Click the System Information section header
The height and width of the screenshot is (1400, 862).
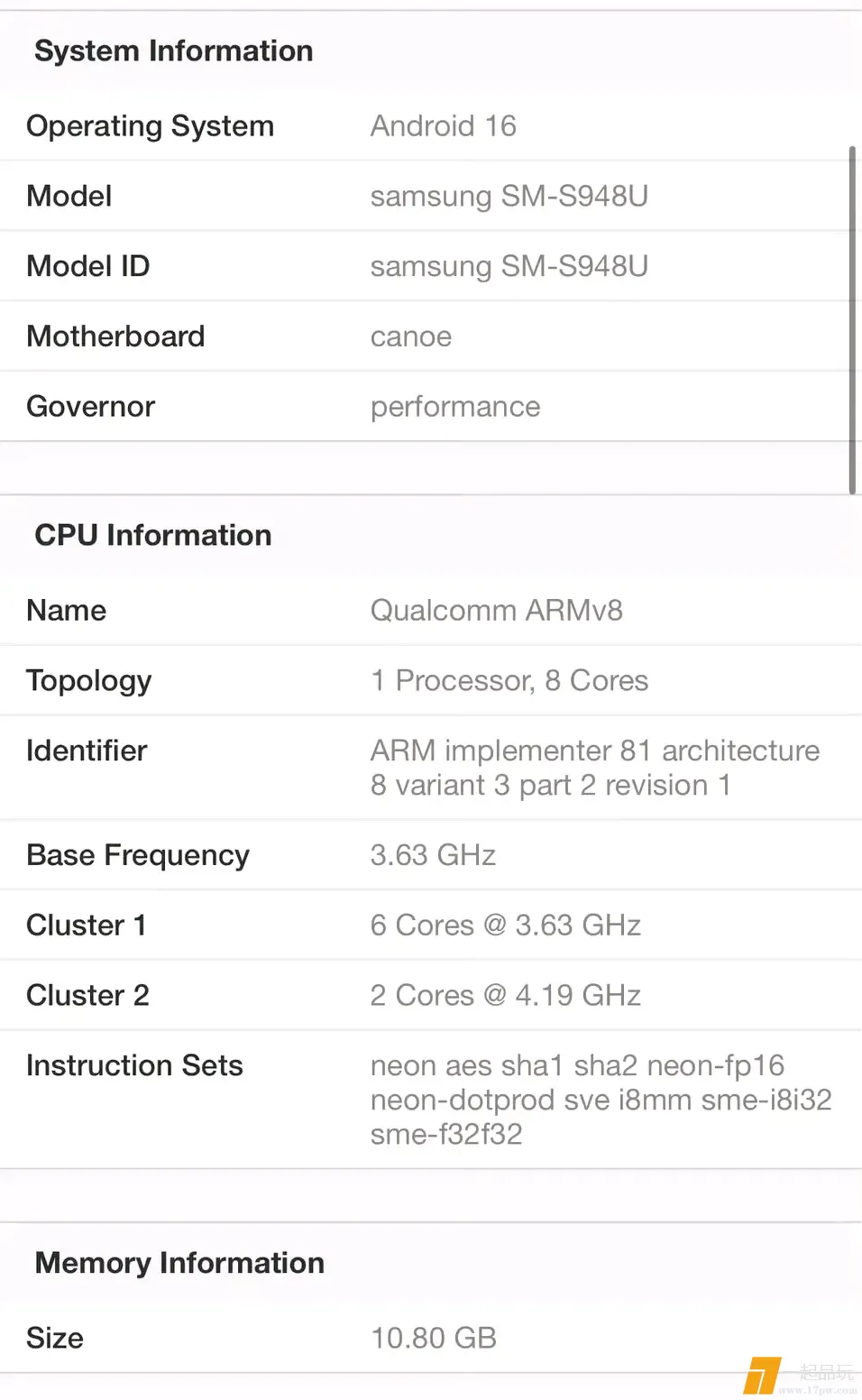coord(173,51)
